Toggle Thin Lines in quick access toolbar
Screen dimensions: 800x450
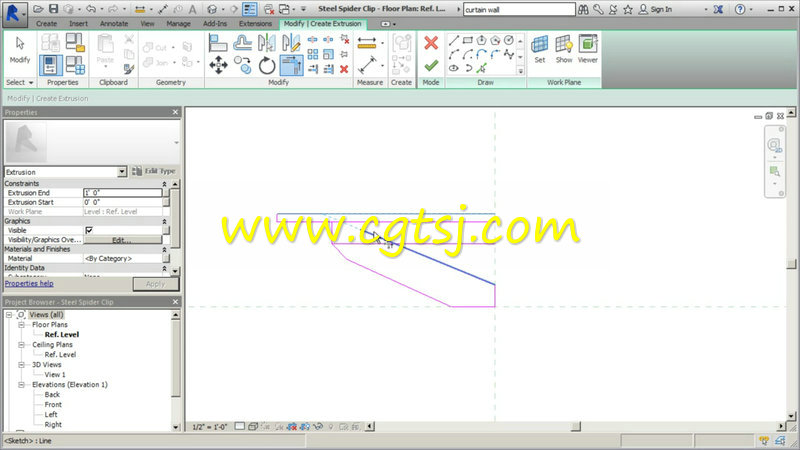[249, 9]
